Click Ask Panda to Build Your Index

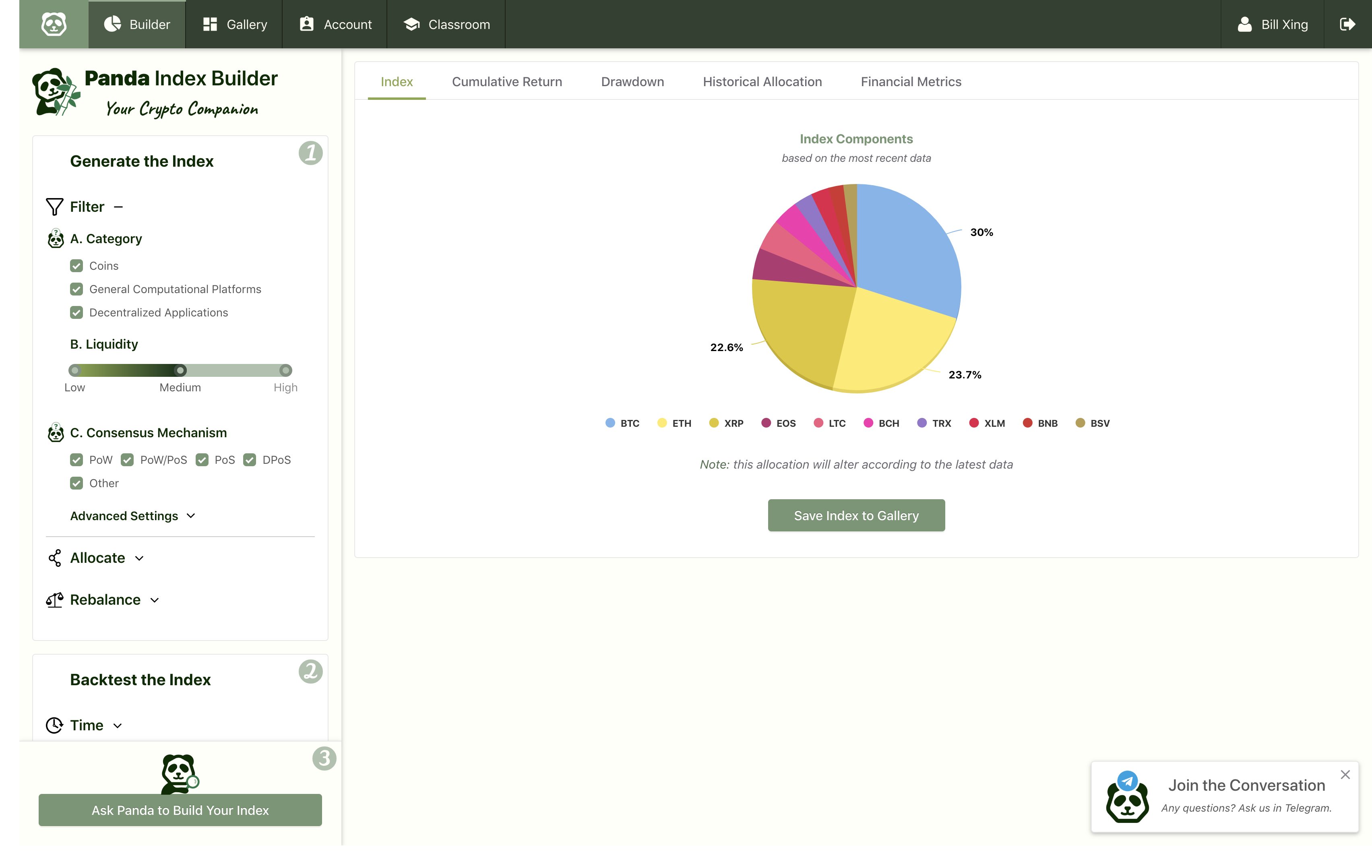point(180,810)
